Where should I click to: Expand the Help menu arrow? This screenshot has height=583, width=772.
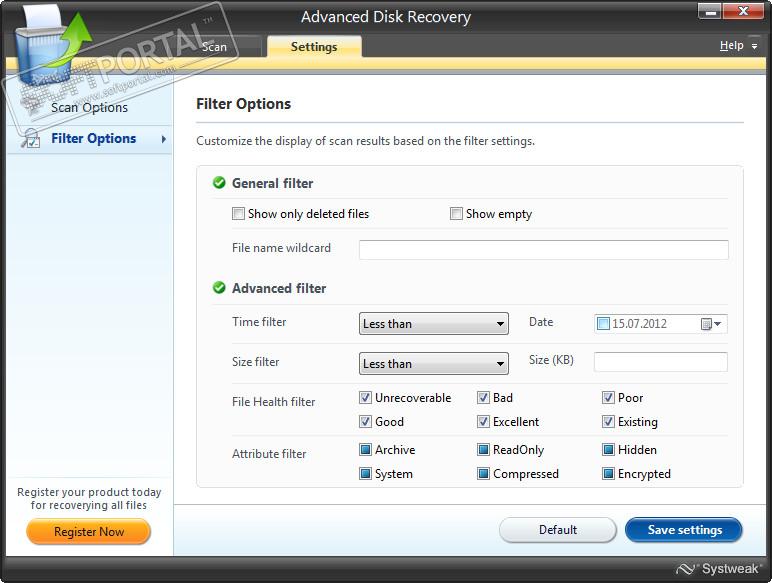[x=754, y=46]
